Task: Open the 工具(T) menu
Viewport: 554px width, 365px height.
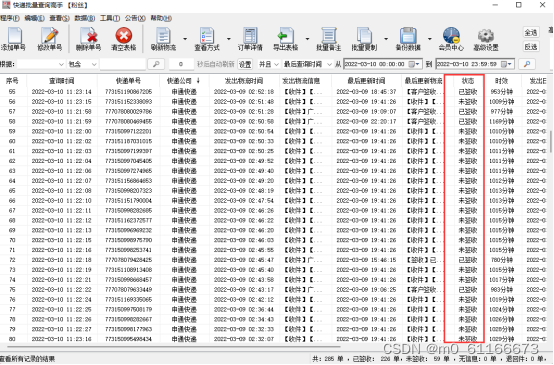Action: (x=110, y=18)
